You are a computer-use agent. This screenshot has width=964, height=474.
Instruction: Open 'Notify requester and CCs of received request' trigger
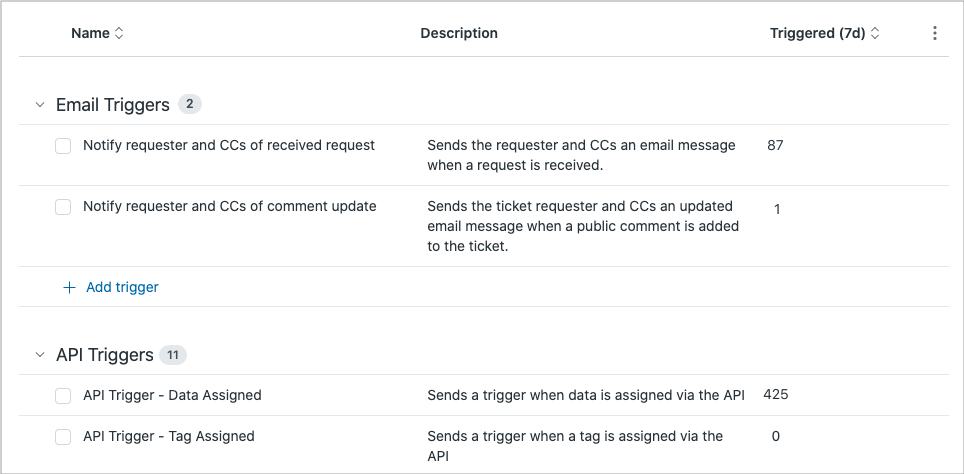pos(229,145)
